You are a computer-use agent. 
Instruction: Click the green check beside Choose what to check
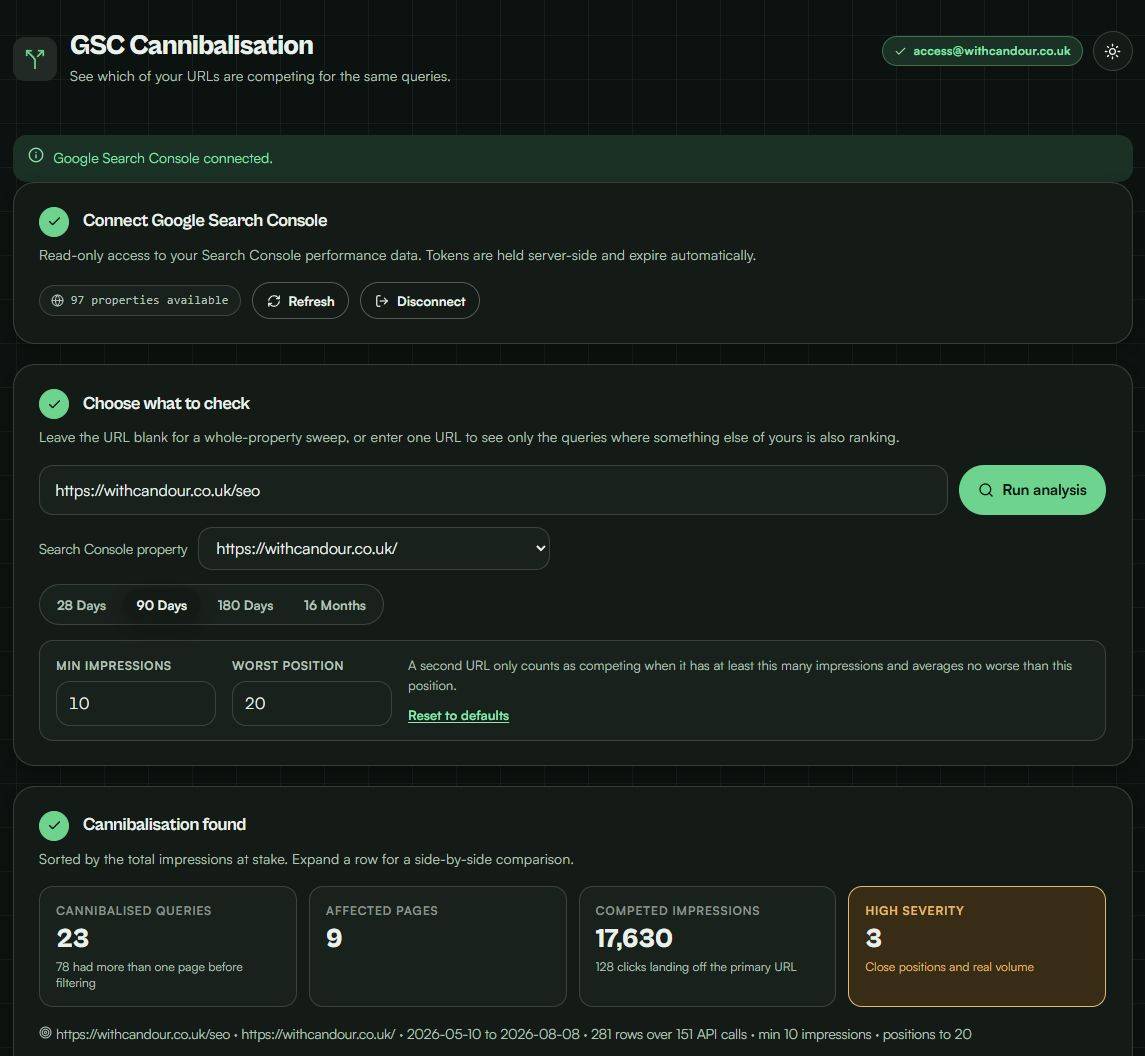tap(54, 404)
